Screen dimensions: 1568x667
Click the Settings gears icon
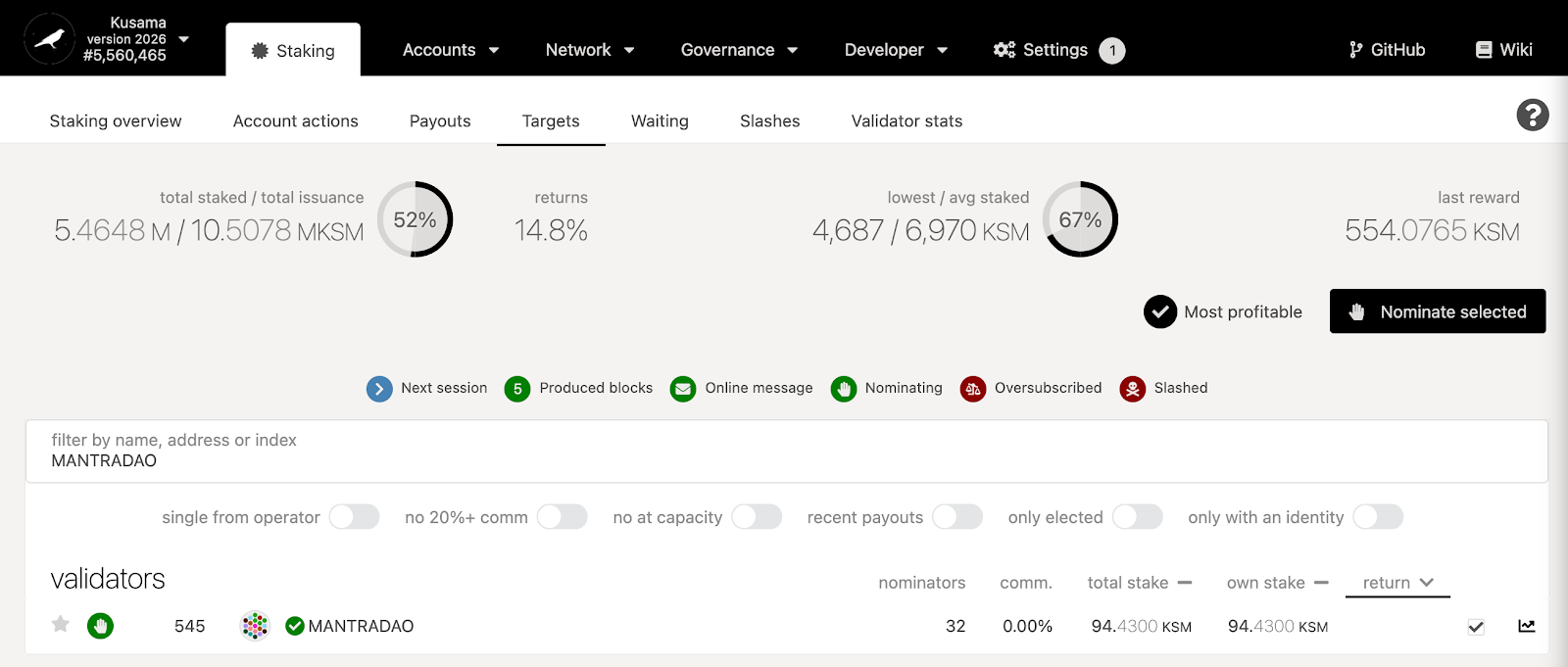tap(1004, 50)
